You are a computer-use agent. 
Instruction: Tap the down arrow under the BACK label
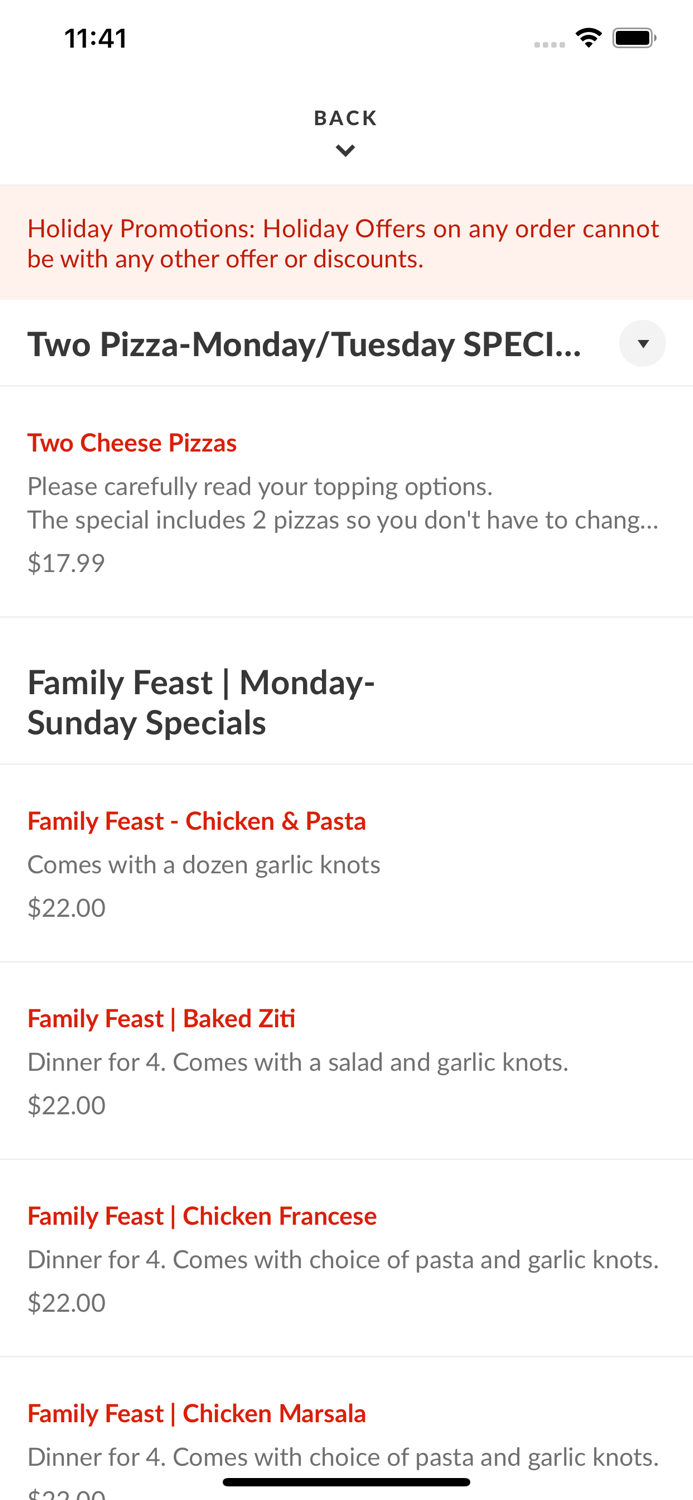[346, 150]
